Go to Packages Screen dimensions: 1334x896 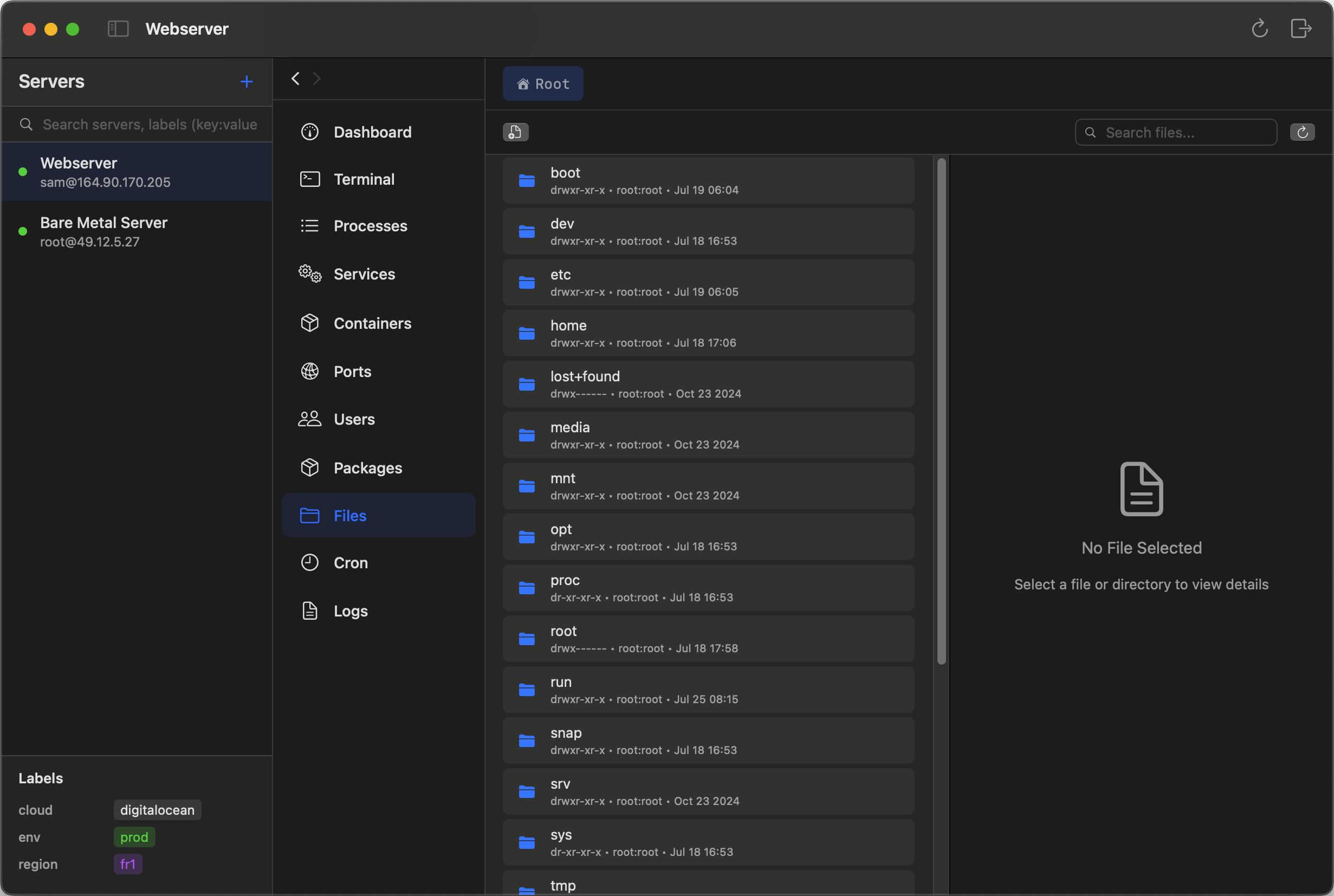(378, 468)
